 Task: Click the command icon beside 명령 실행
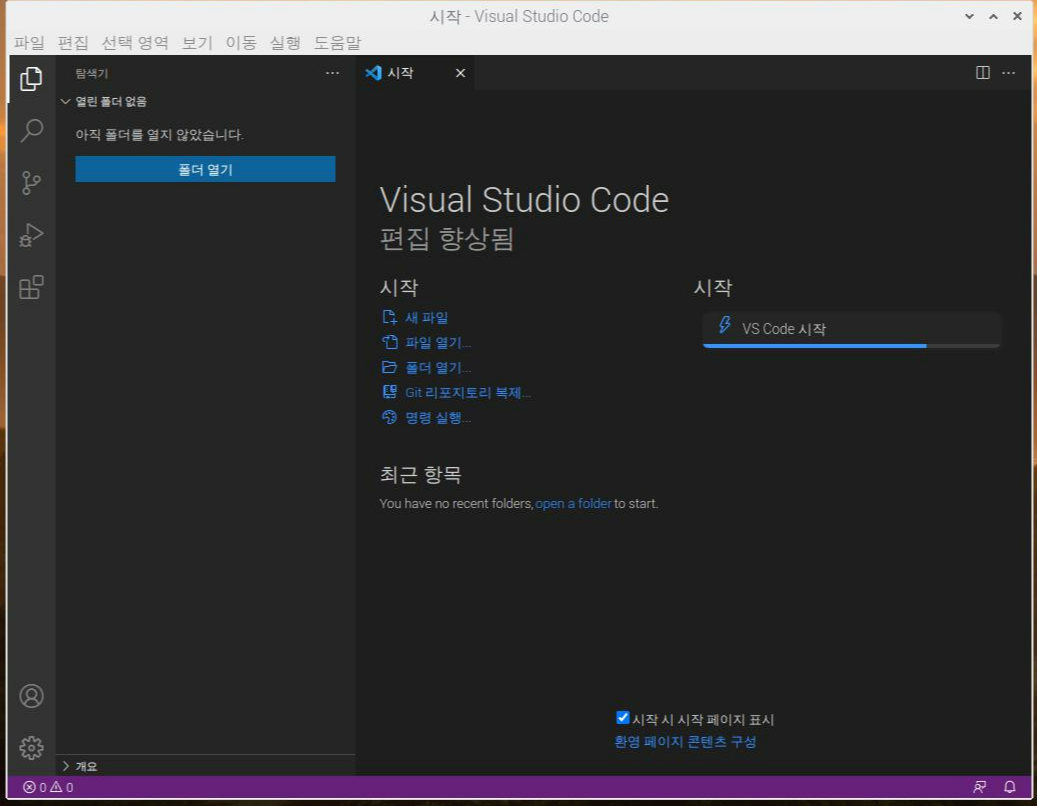tap(390, 417)
